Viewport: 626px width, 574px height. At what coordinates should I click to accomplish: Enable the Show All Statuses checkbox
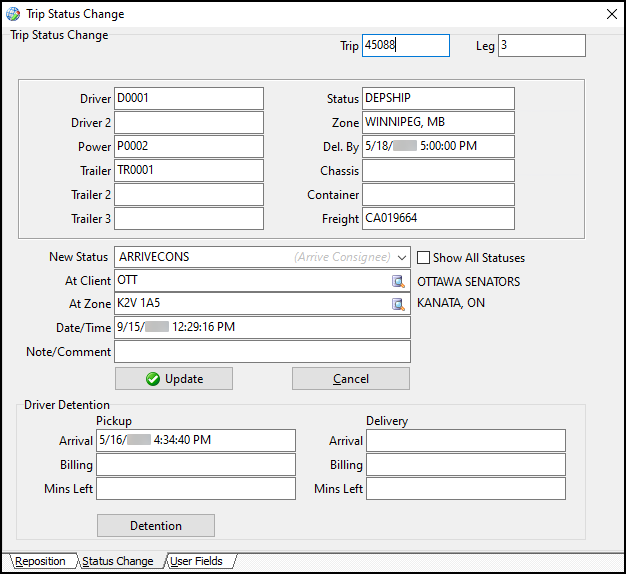click(424, 257)
